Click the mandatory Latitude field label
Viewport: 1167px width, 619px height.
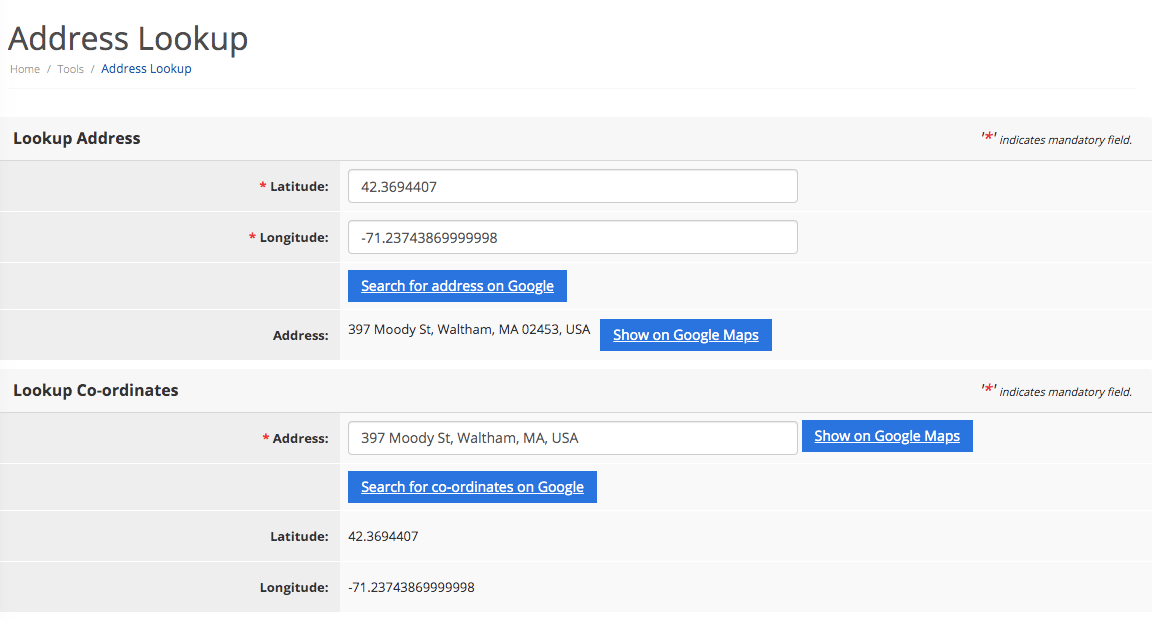[x=298, y=186]
